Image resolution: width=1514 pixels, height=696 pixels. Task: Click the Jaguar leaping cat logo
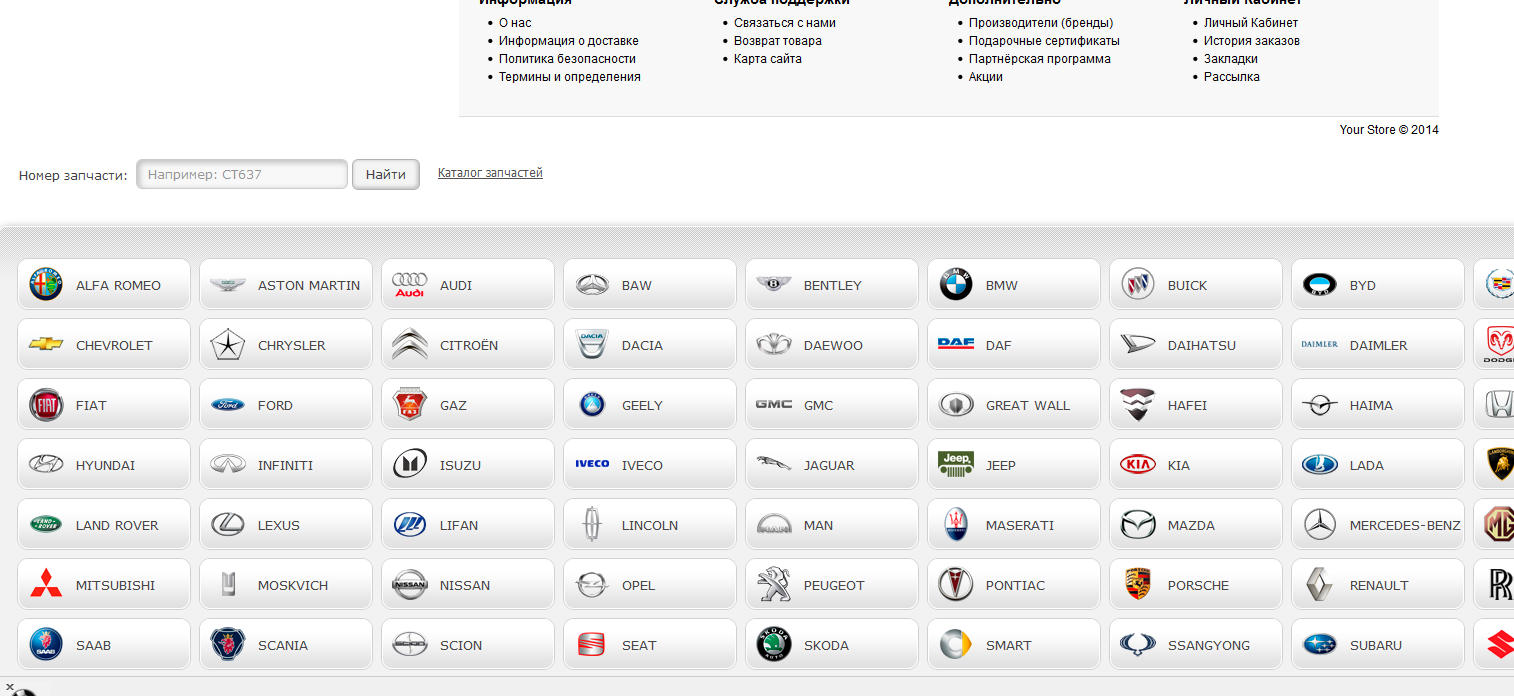774,465
